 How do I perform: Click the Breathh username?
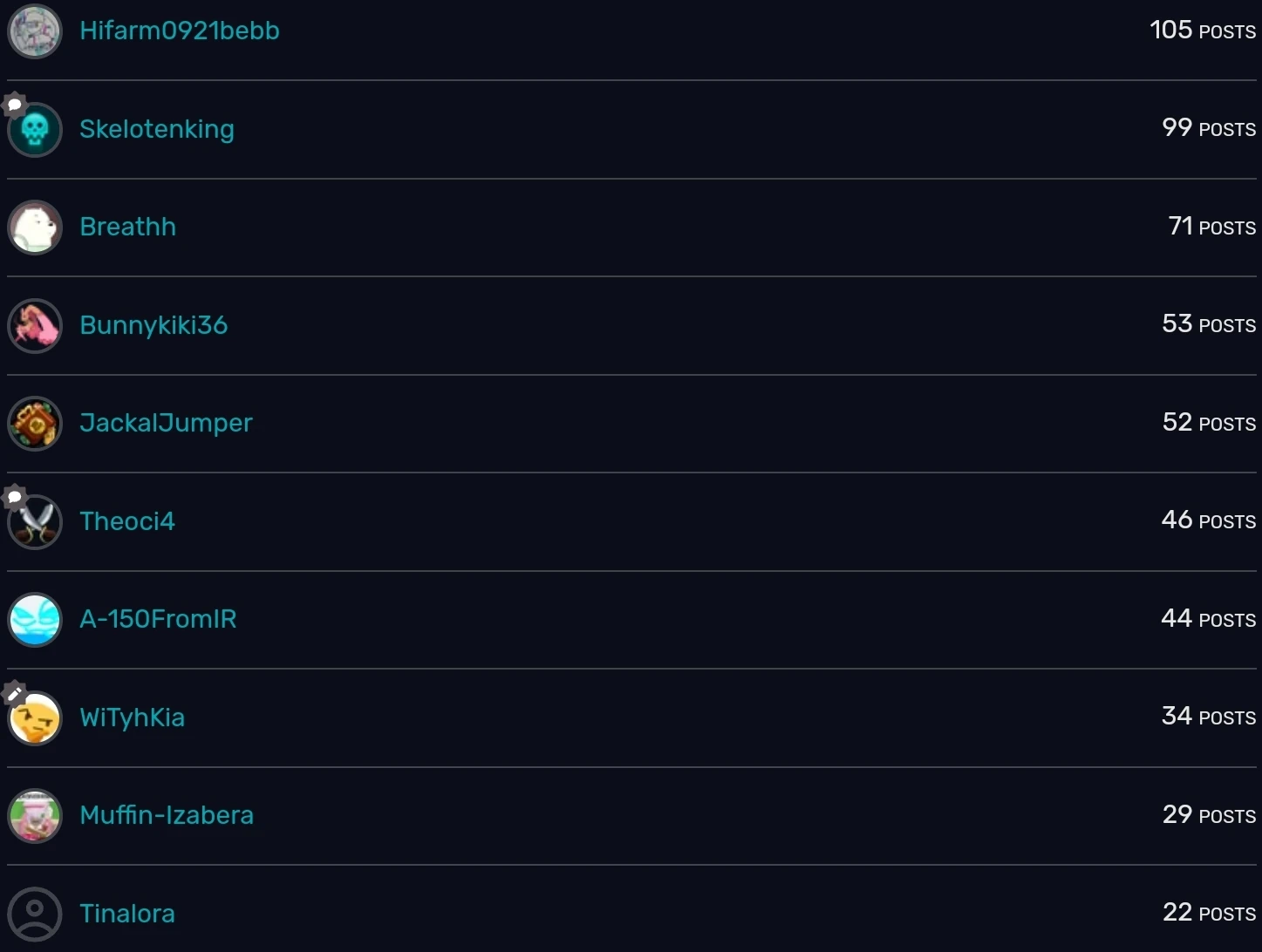click(127, 226)
